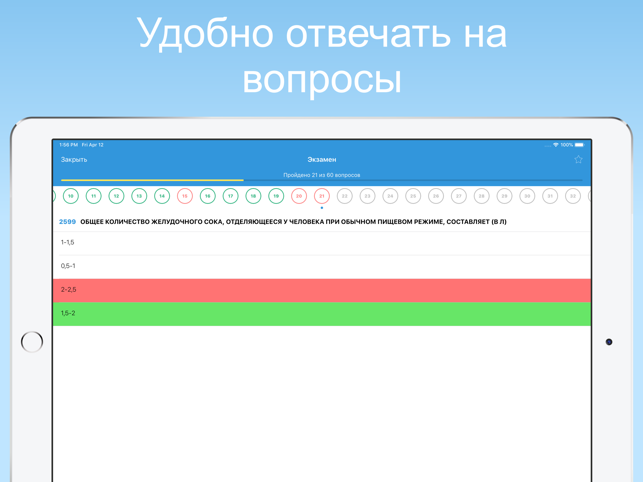Screen dimensions: 643x482
Task: Tap the favorite star icon
Action: point(578,159)
